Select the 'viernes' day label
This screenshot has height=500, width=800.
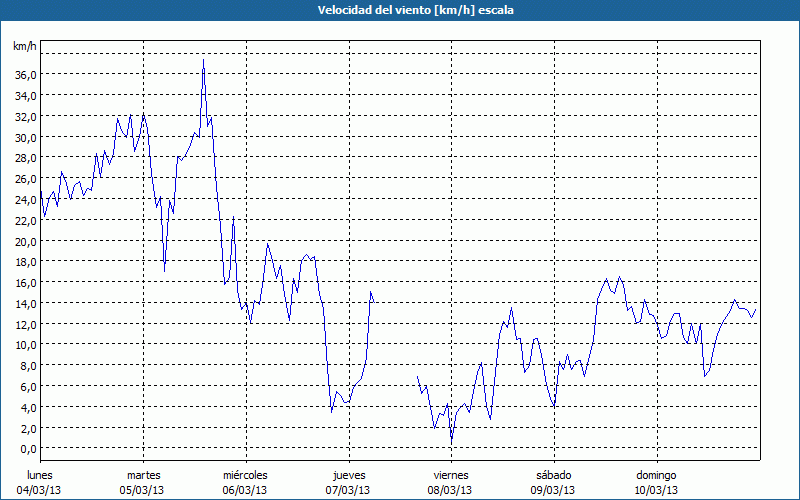[450, 475]
